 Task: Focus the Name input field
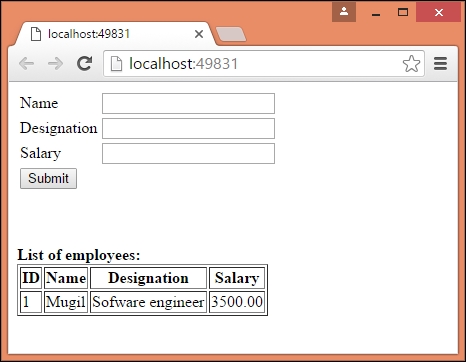[x=188, y=103]
